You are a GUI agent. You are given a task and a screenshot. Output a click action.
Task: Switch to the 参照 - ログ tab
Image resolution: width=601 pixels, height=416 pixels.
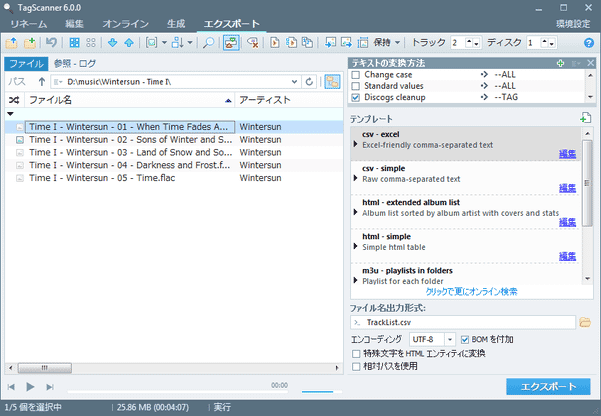coord(75,64)
